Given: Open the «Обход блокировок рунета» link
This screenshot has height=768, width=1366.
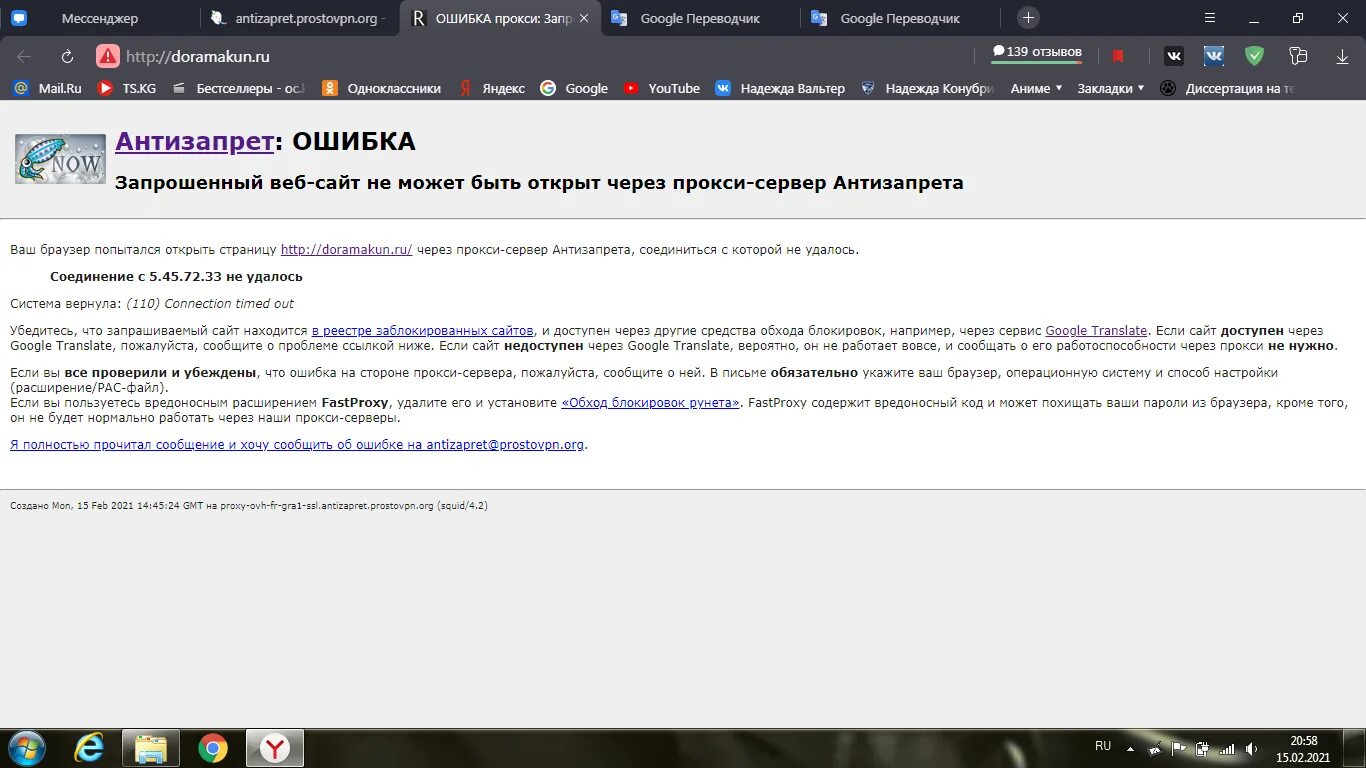Looking at the screenshot, I should point(651,403).
